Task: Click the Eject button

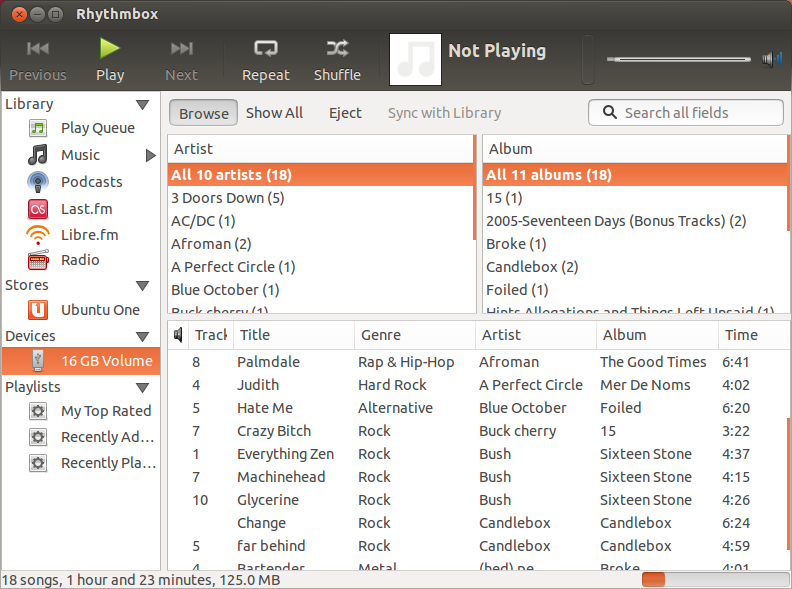Action: [345, 113]
